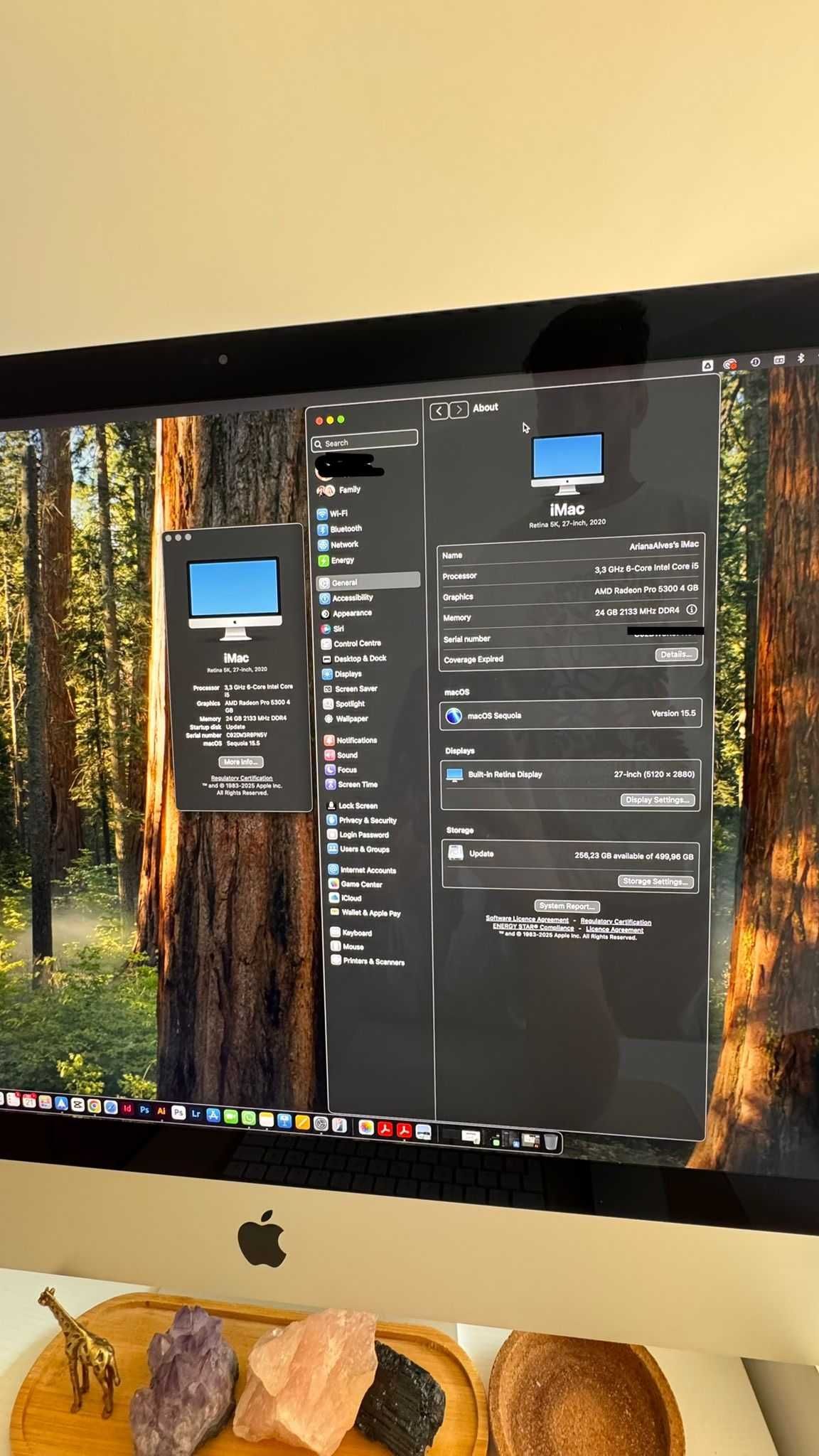
Task: Open Accessibility settings
Action: [x=346, y=598]
